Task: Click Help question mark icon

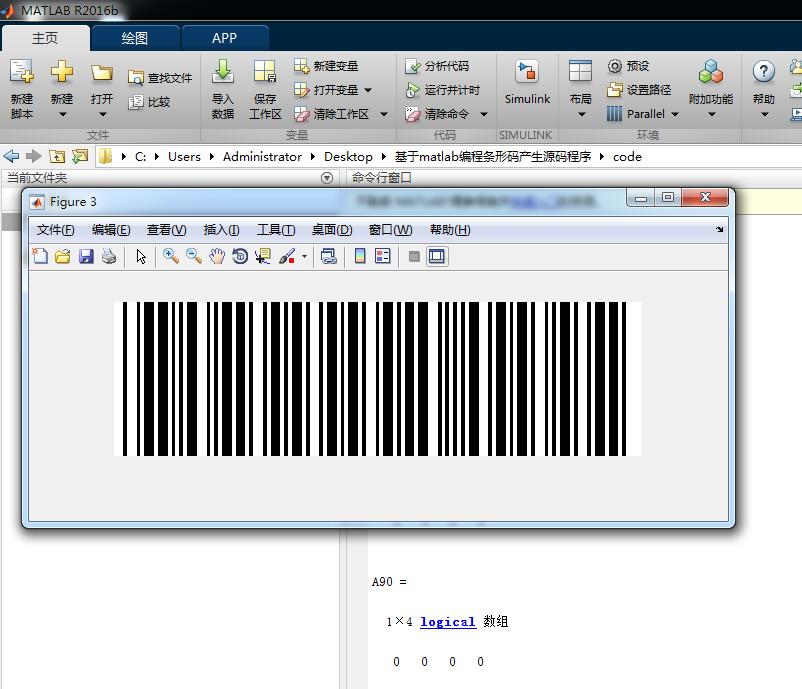Action: [x=763, y=72]
